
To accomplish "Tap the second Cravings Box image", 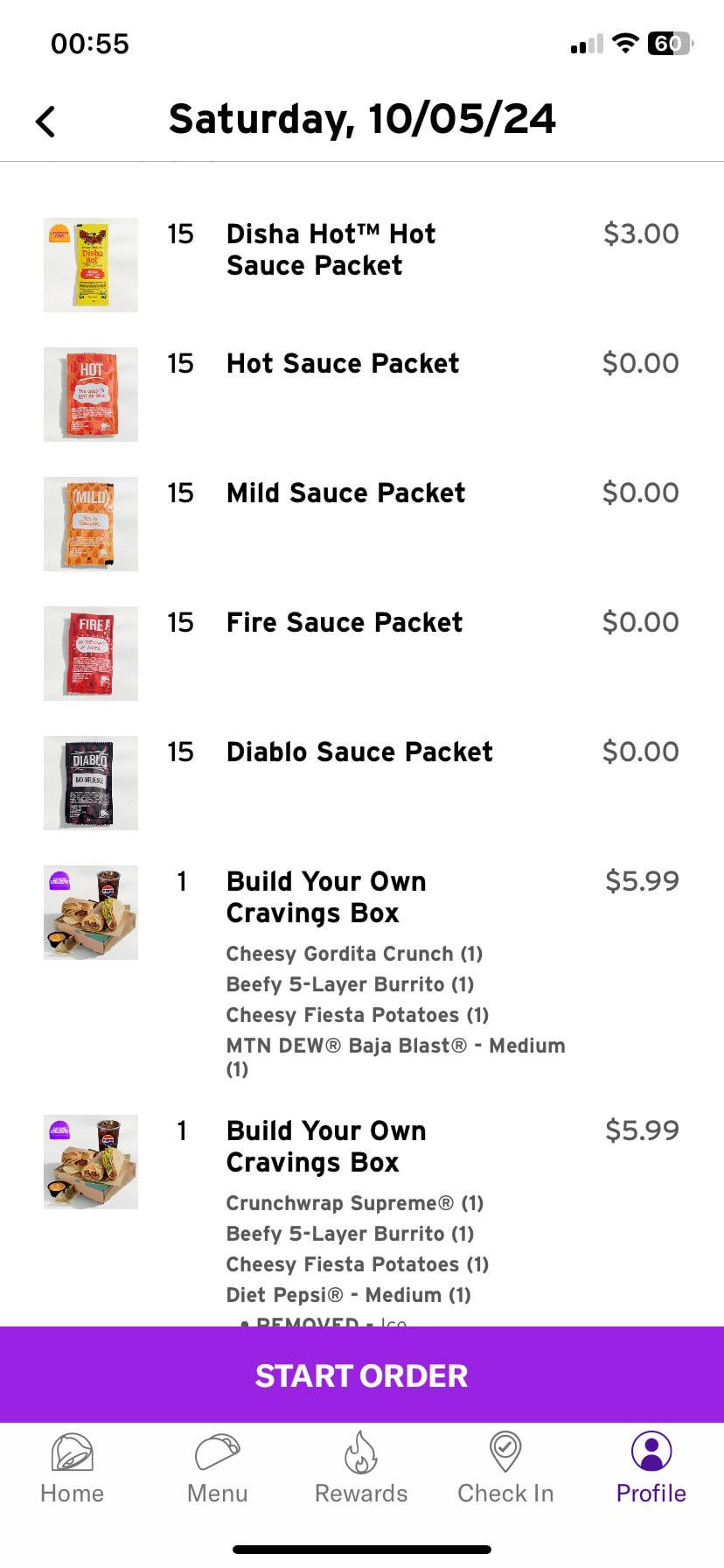I will coord(91,1162).
